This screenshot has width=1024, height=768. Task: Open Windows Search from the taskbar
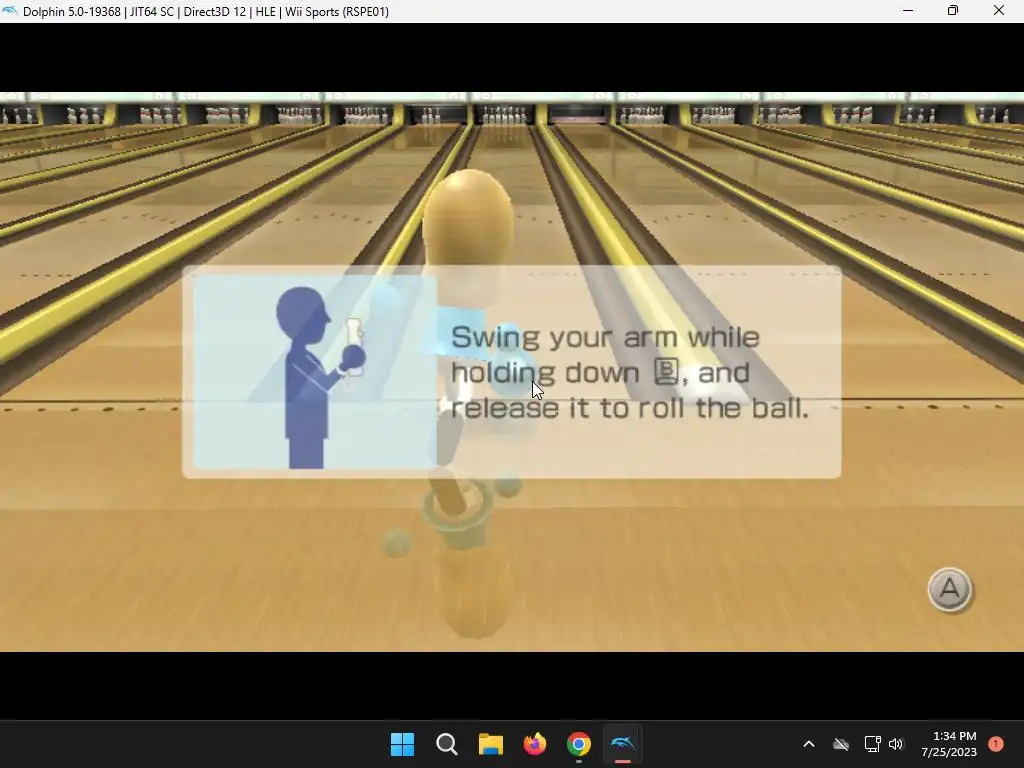[x=447, y=744]
